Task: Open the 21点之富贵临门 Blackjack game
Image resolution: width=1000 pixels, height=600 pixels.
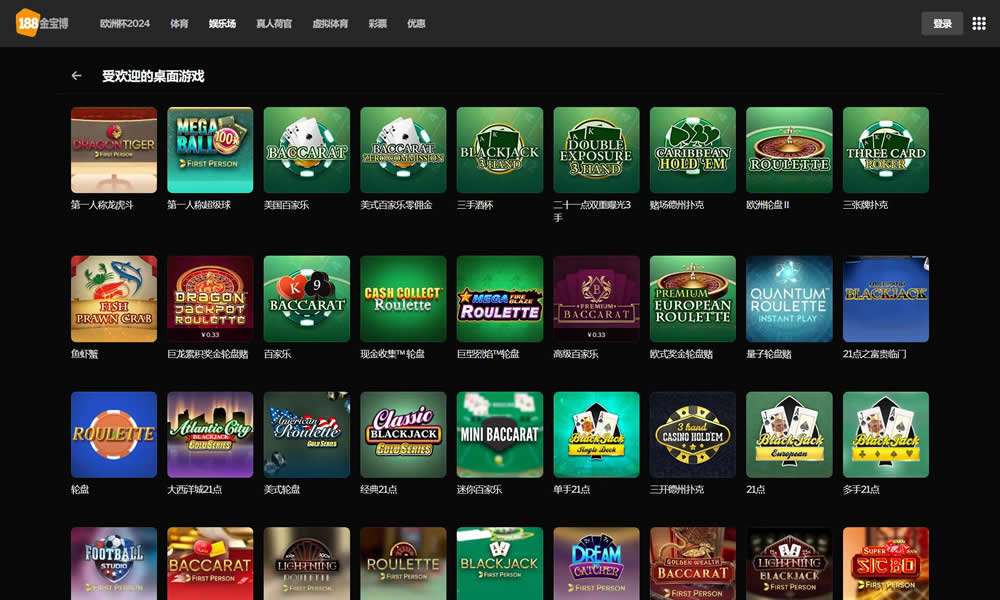Action: point(886,299)
